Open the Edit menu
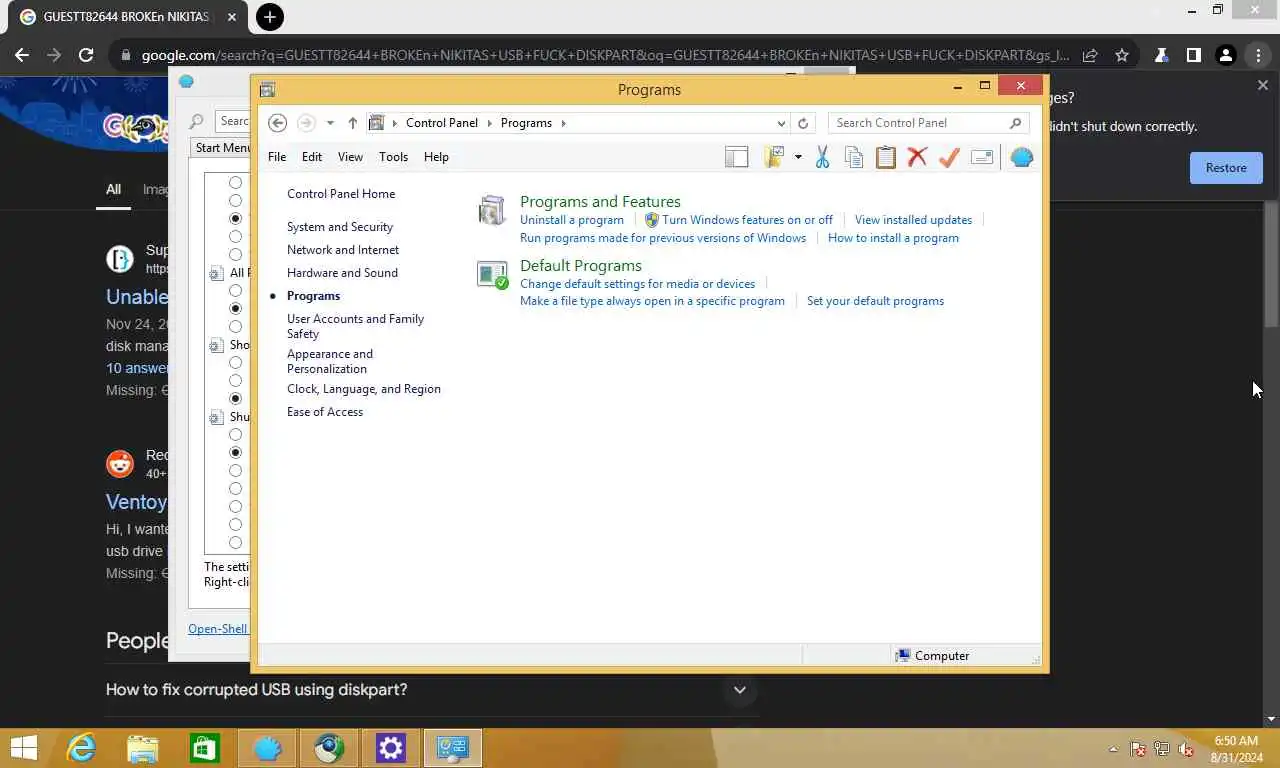1280x768 pixels. pyautogui.click(x=312, y=157)
